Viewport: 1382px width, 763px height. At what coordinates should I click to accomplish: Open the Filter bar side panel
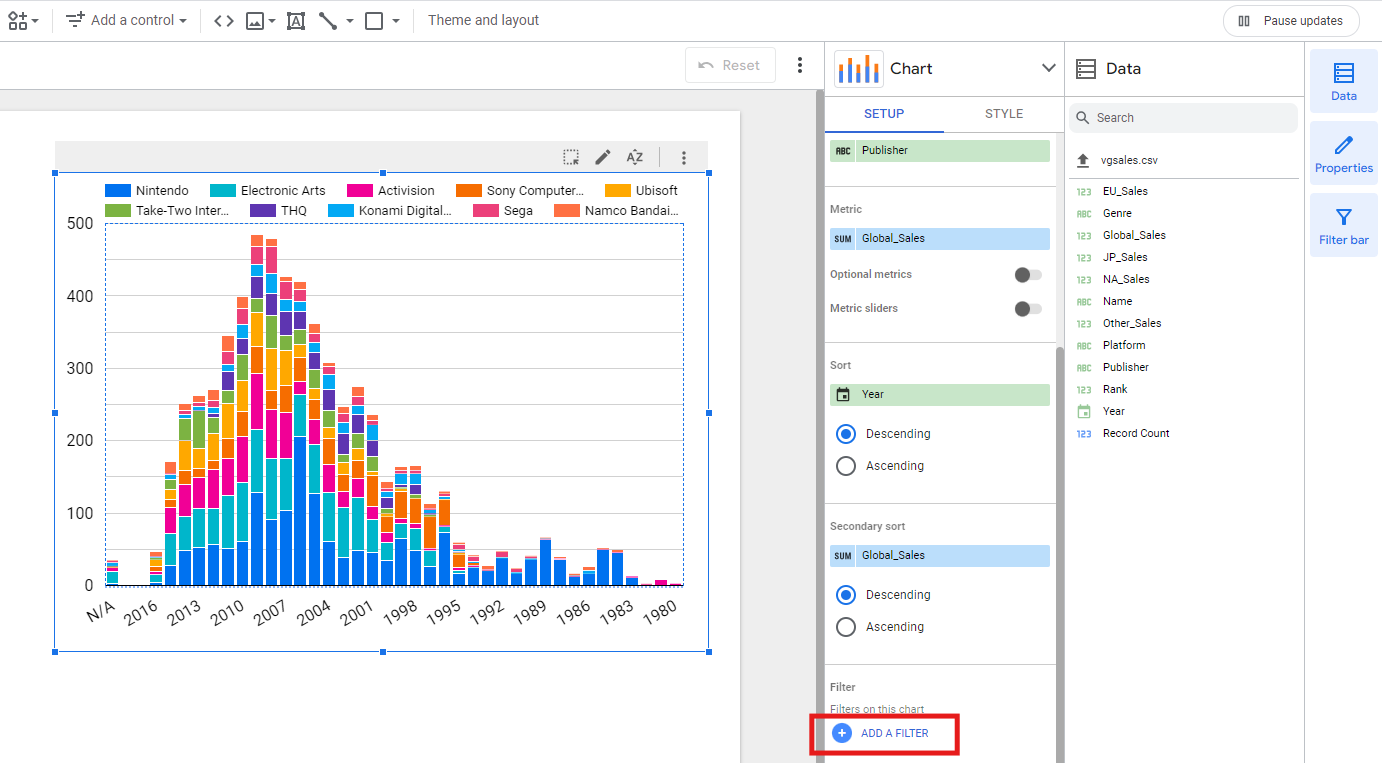point(1344,226)
